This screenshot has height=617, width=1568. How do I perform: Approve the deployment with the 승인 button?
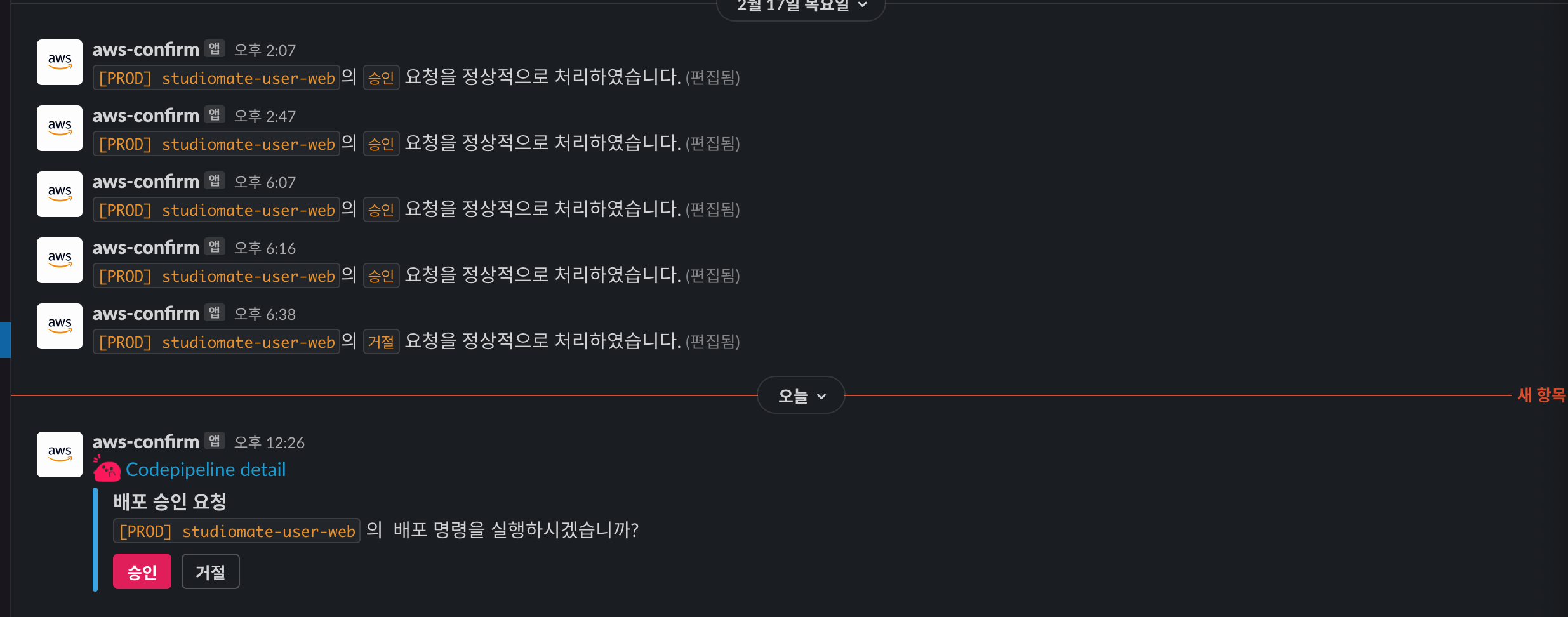(x=142, y=571)
